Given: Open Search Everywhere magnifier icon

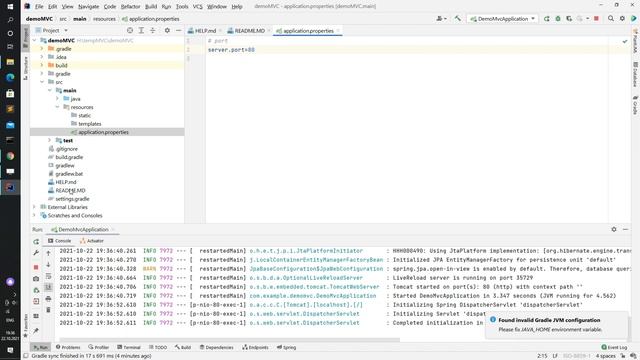Looking at the screenshot, I should (611, 18).
